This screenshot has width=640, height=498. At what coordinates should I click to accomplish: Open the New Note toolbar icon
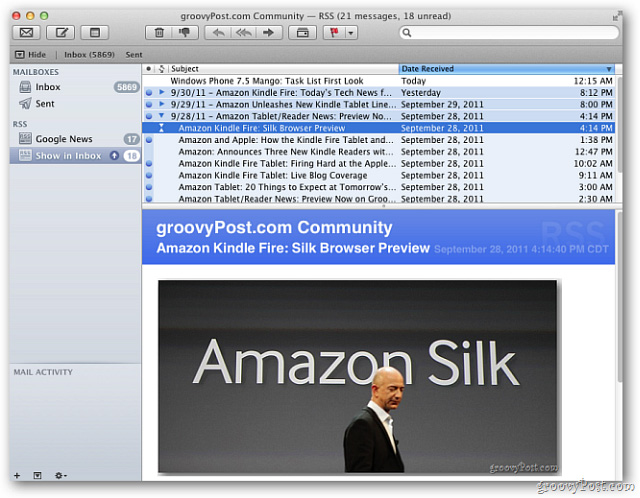point(94,32)
